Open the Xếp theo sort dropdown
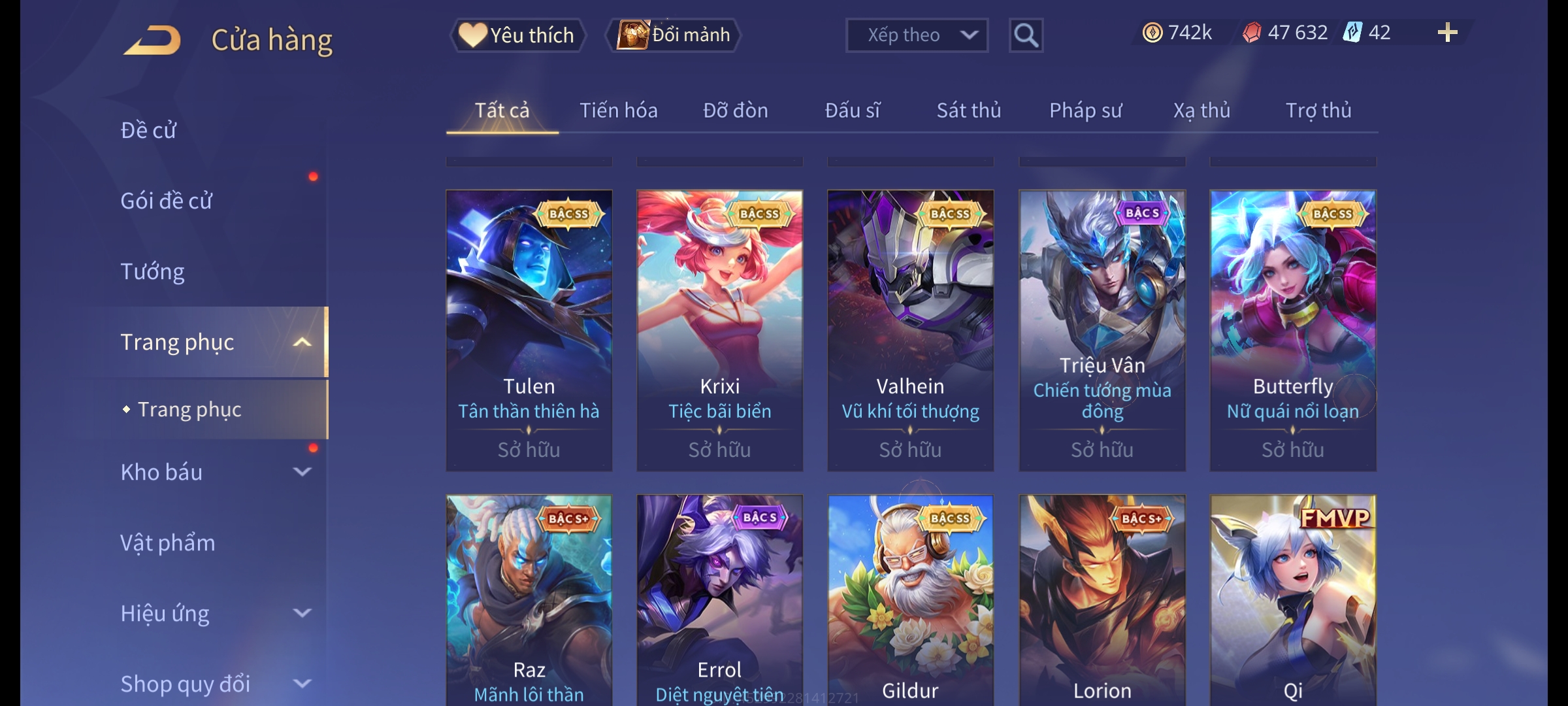Viewport: 1568px width, 706px height. [x=917, y=35]
